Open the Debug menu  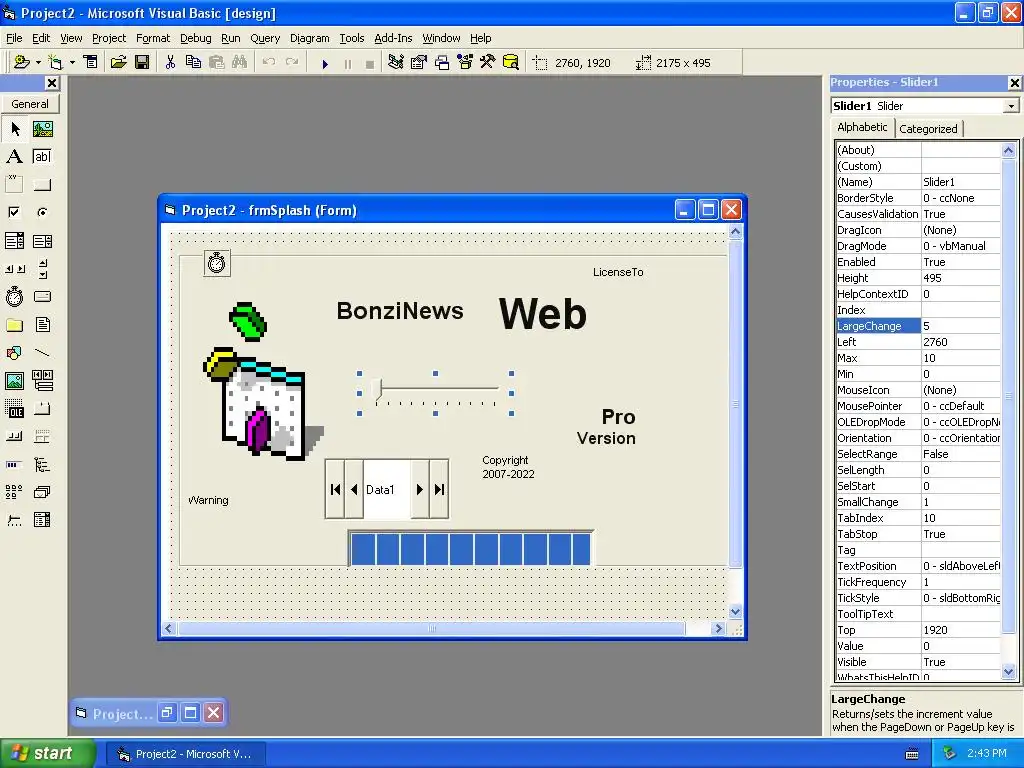coord(195,38)
